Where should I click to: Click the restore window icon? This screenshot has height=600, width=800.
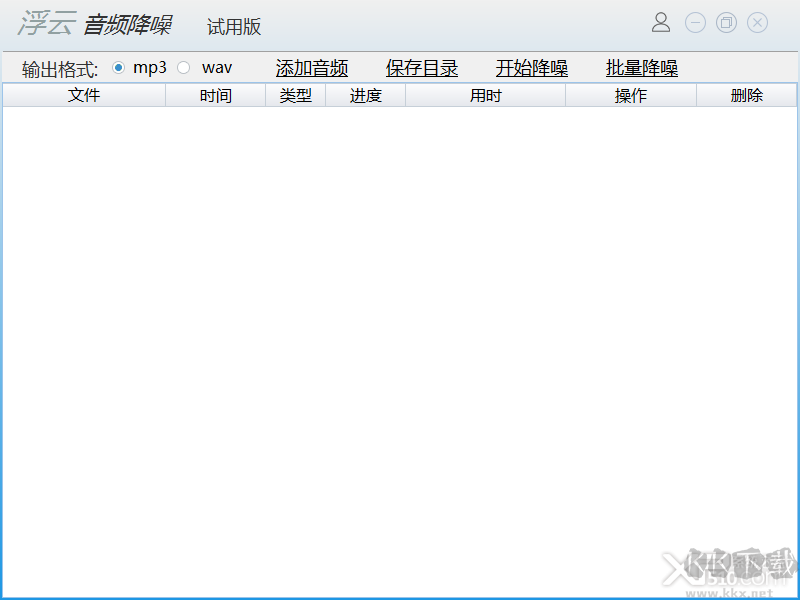pyautogui.click(x=725, y=23)
